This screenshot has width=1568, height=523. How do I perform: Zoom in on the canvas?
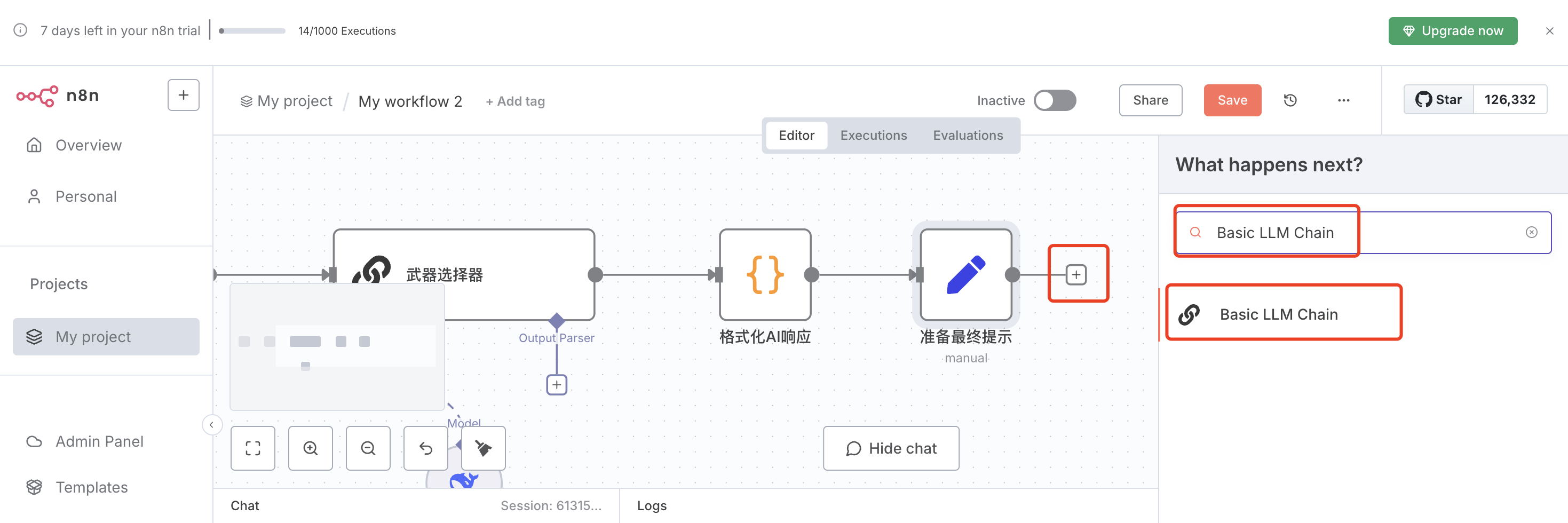pos(311,448)
